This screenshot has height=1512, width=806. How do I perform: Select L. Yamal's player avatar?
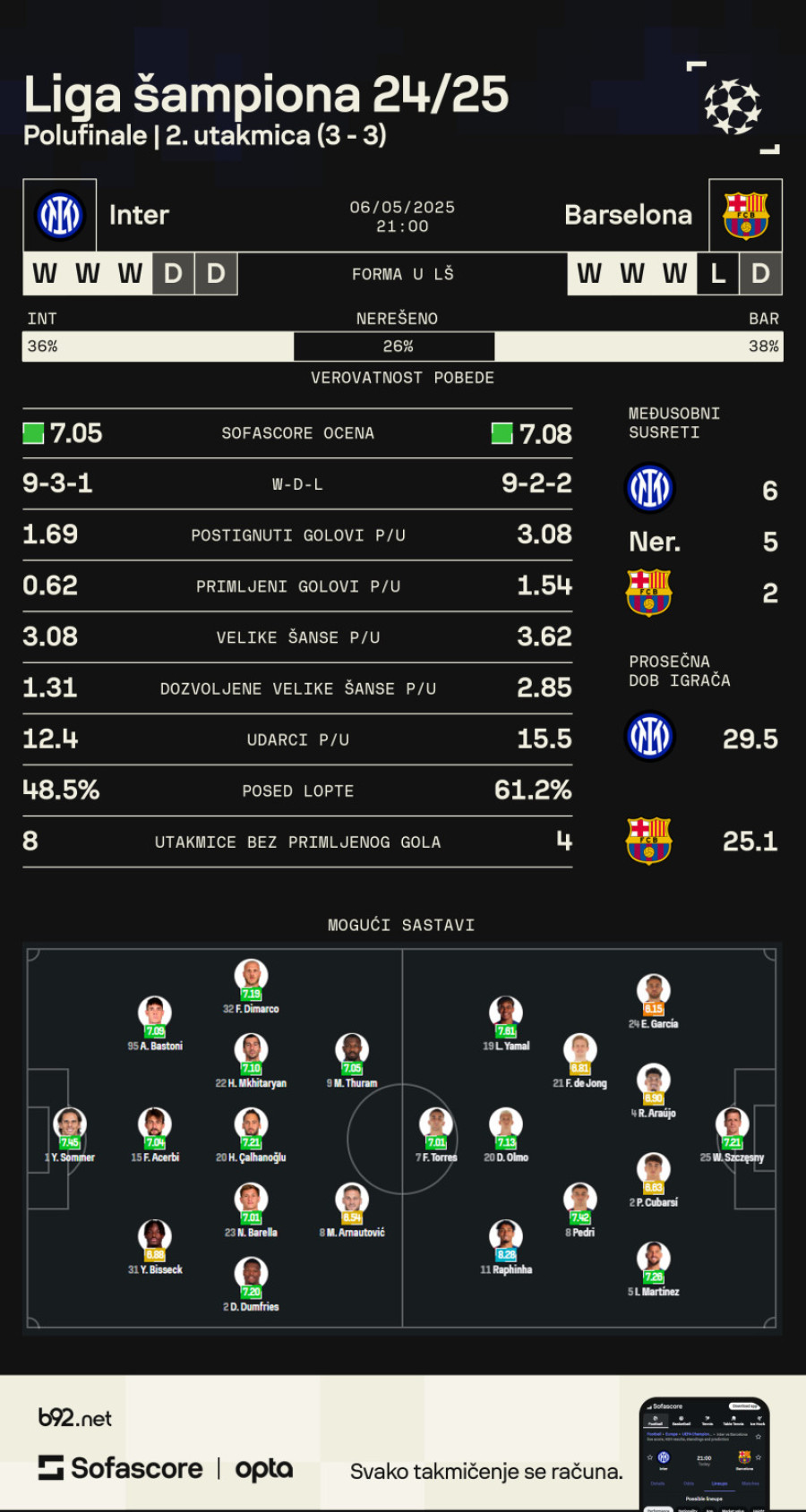point(505,1012)
